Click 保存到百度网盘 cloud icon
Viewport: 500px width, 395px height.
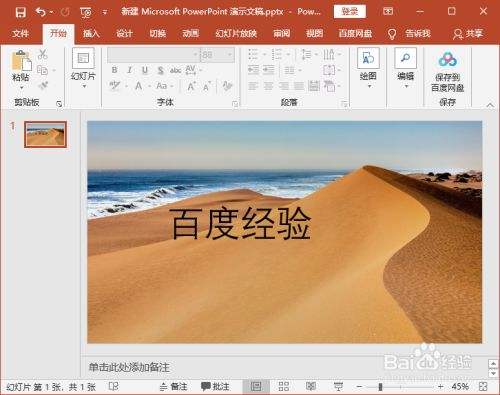448,59
